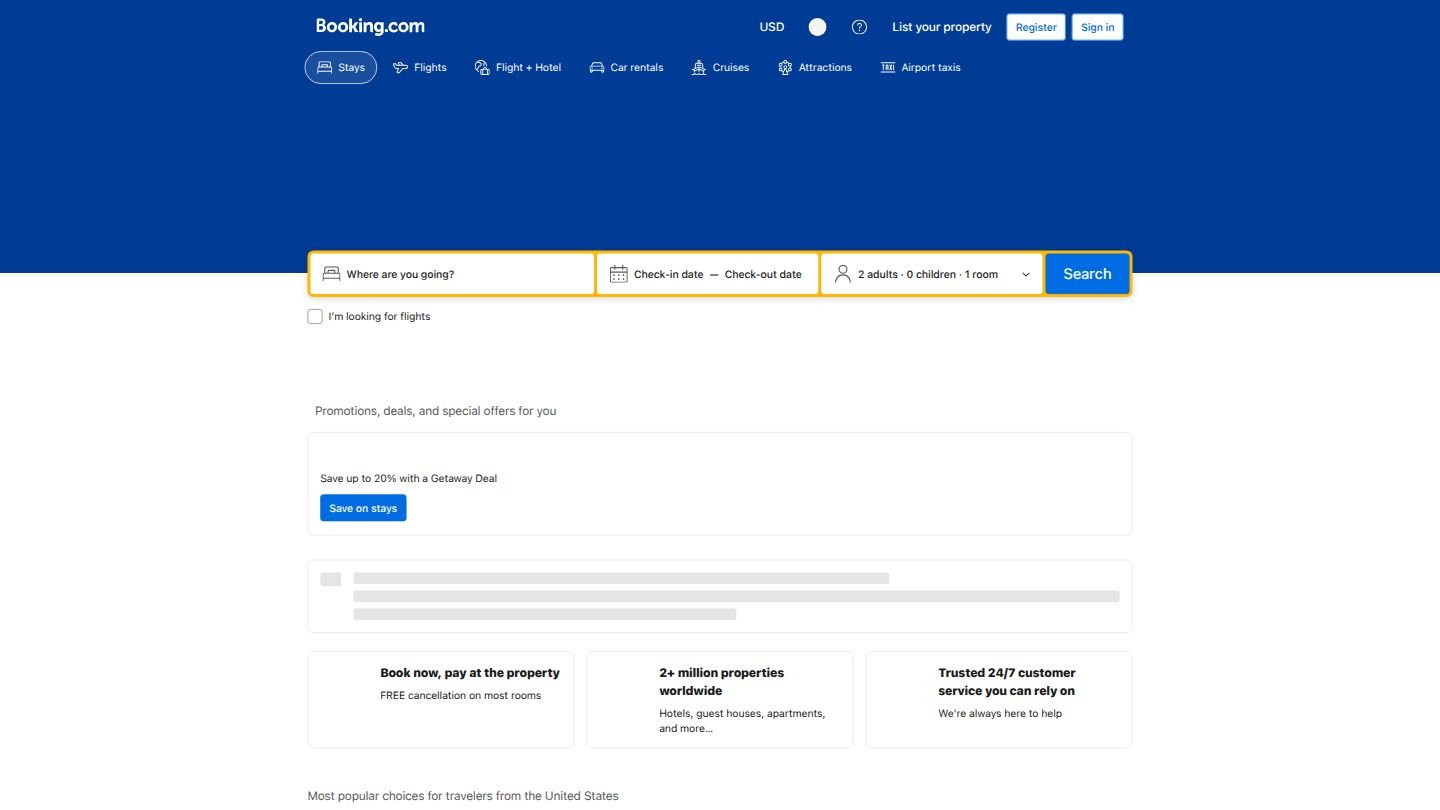This screenshot has height=810, width=1440.
Task: Select the USD currency menu
Action: [771, 27]
